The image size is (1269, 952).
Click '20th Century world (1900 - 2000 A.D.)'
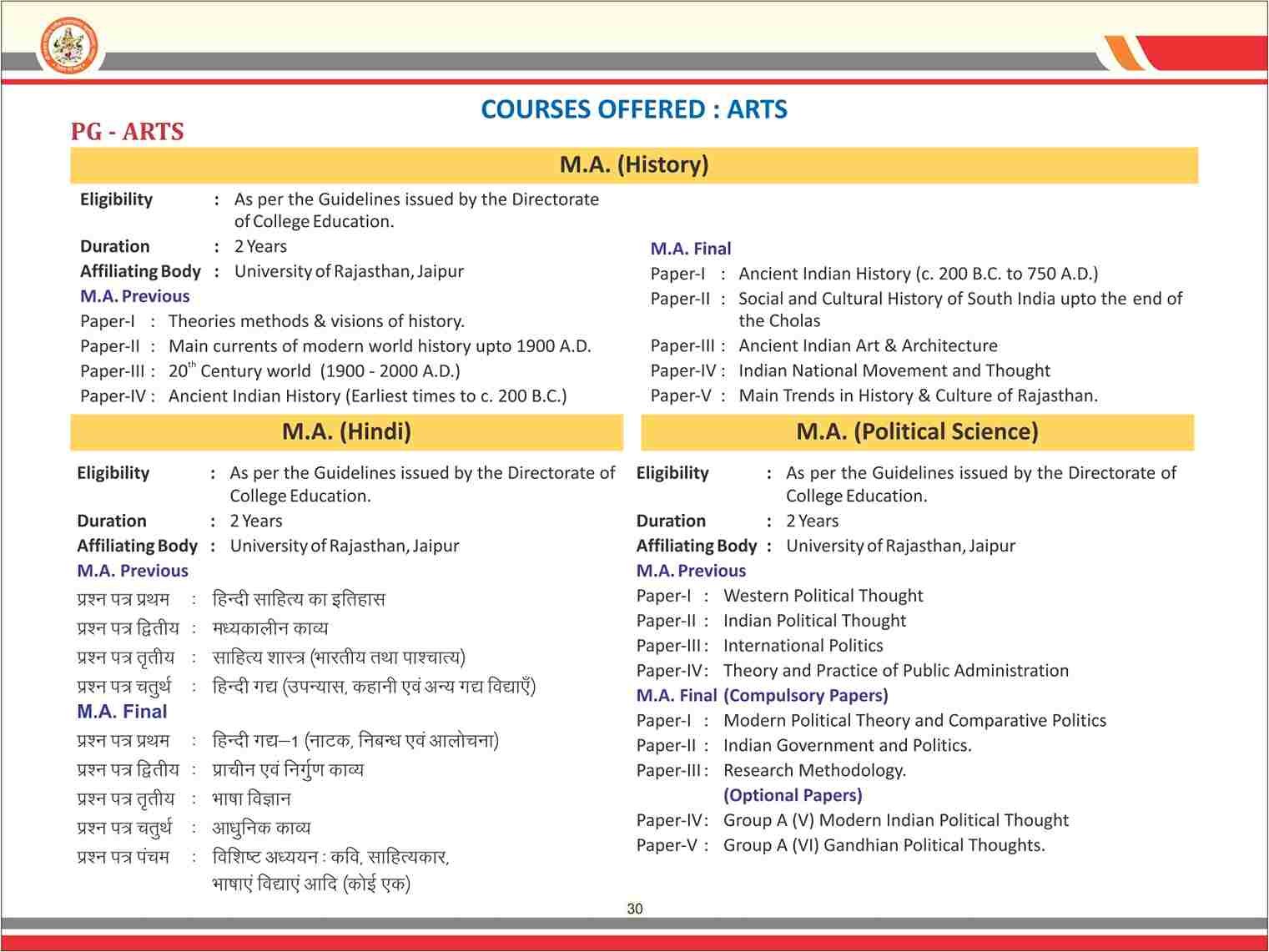click(x=315, y=371)
